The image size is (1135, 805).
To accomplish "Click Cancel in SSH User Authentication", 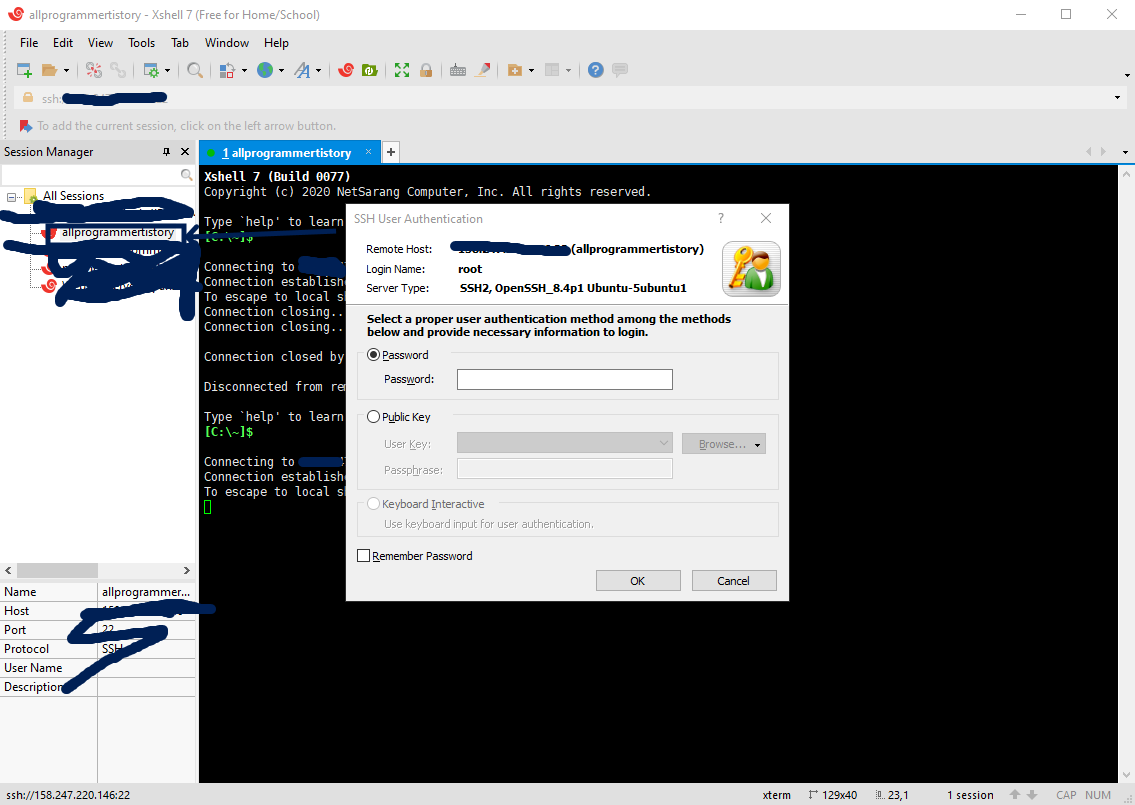I will pos(733,581).
